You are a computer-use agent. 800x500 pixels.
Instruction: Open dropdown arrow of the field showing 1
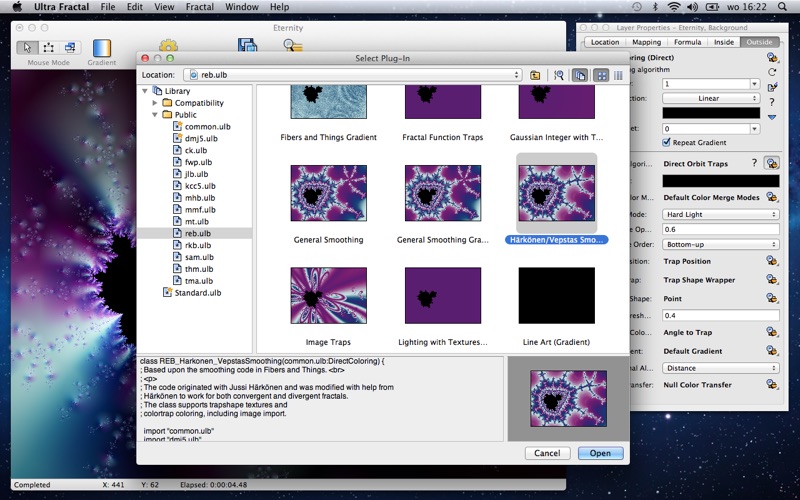(755, 84)
